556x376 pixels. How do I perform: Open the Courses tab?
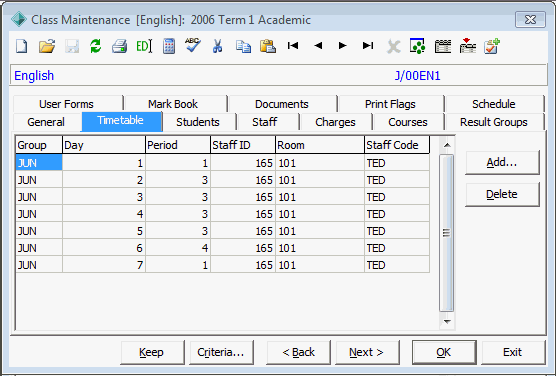[x=408, y=122]
